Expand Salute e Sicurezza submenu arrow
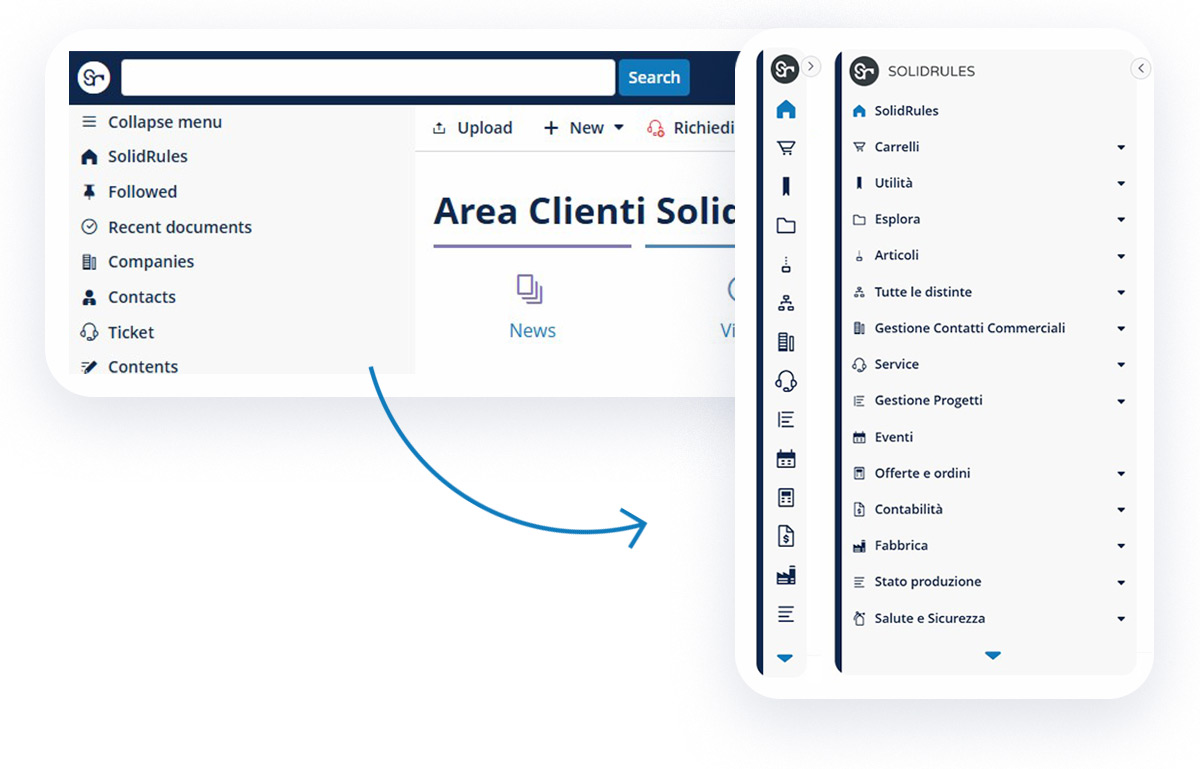This screenshot has height=769, width=1200. click(x=1121, y=619)
